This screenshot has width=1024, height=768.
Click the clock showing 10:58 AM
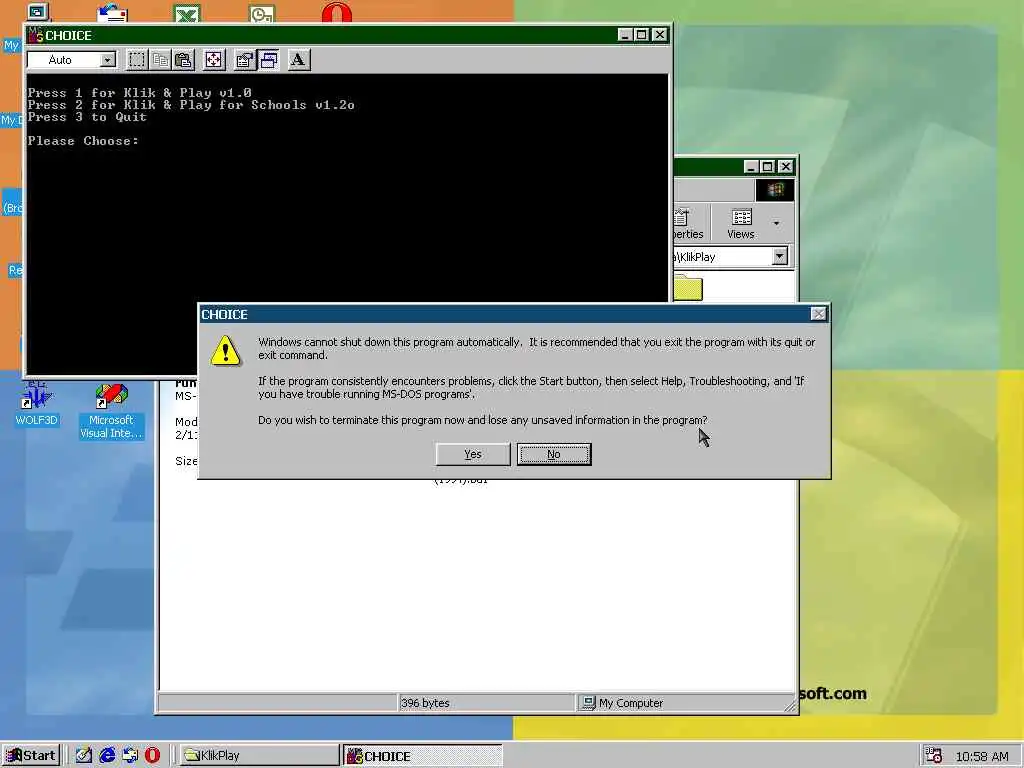pyautogui.click(x=982, y=756)
